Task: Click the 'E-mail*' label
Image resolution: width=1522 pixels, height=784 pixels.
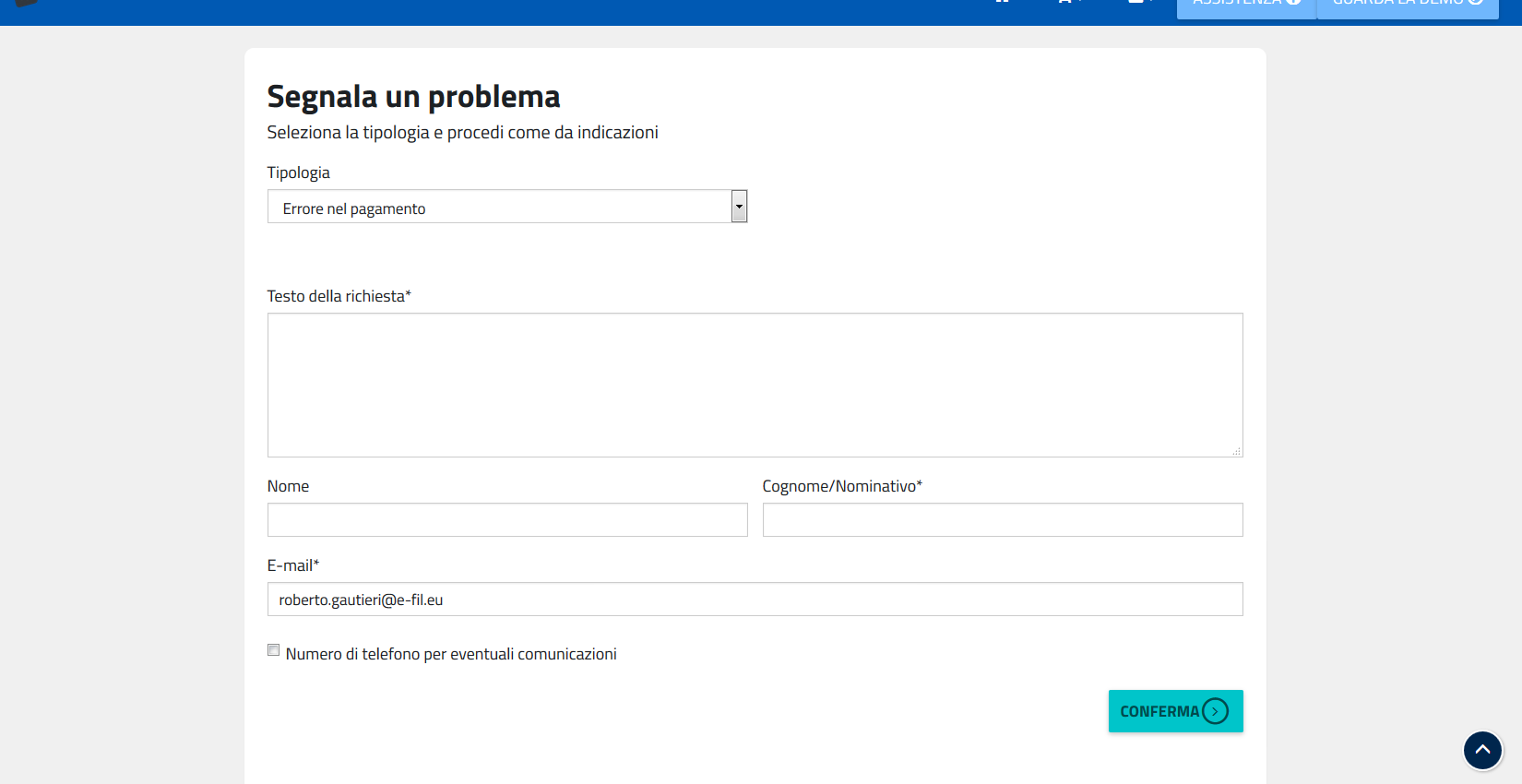Action: [x=292, y=565]
